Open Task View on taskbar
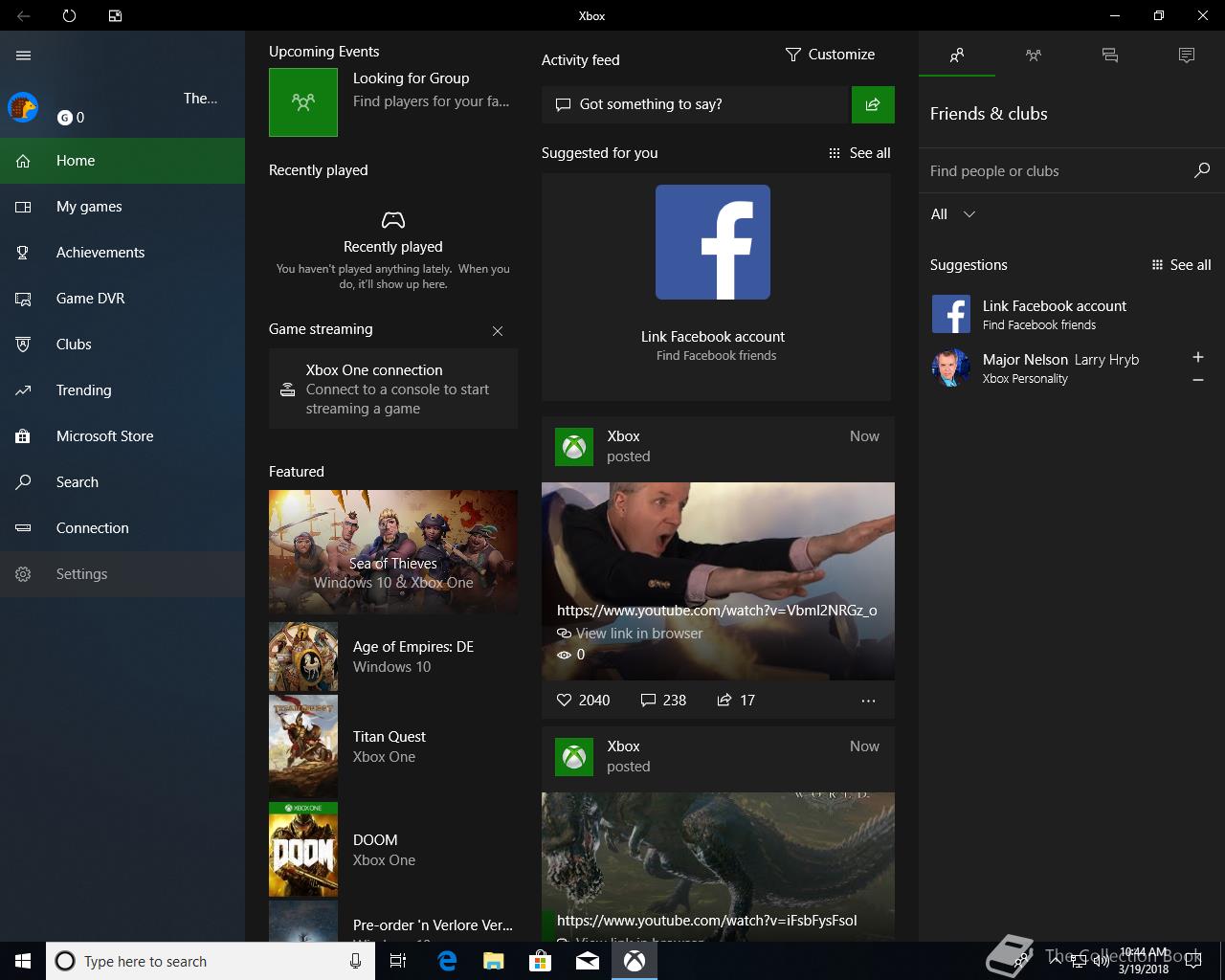Screen dimensions: 1225x980 [398, 961]
